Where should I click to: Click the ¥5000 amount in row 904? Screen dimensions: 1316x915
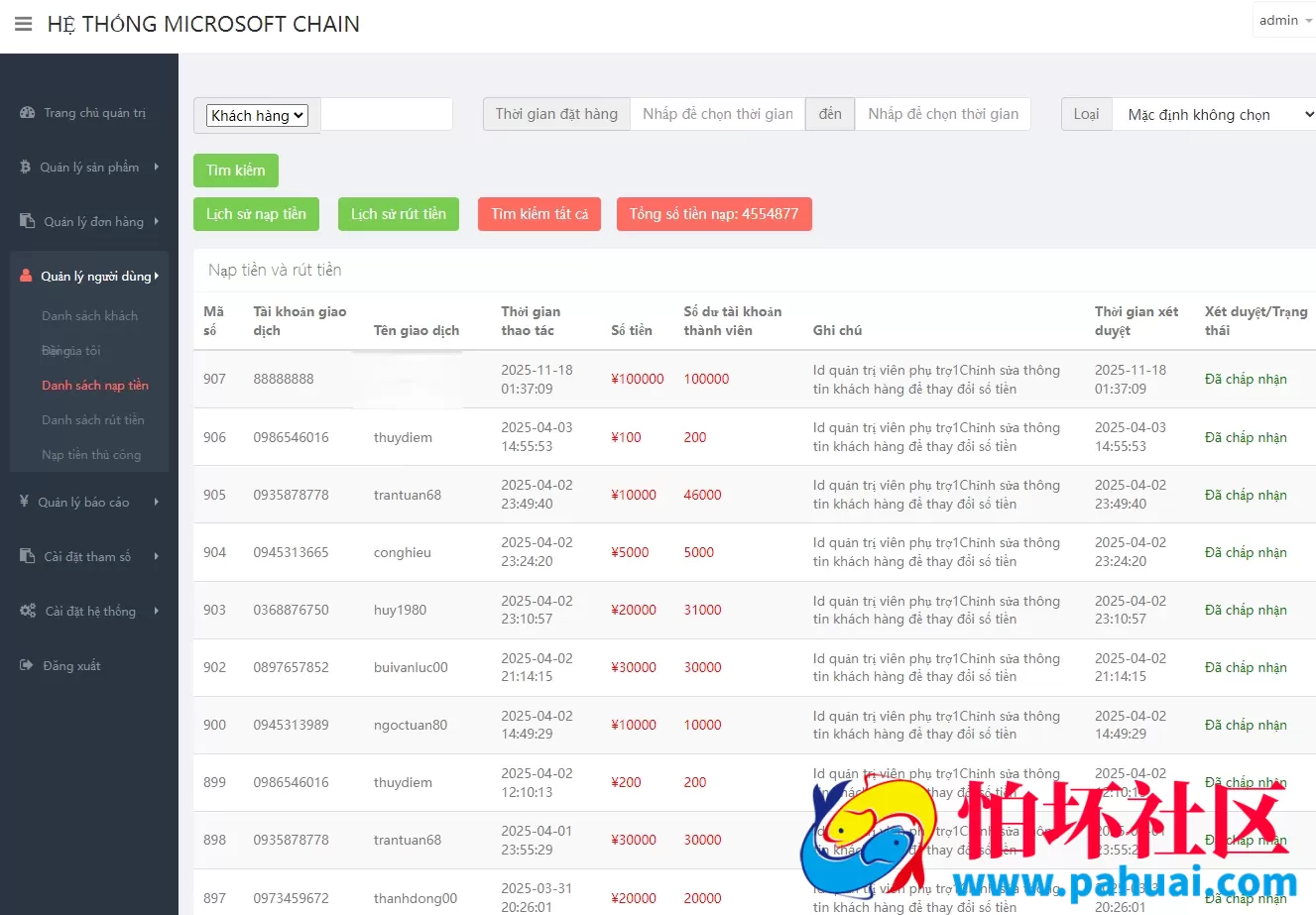point(630,552)
